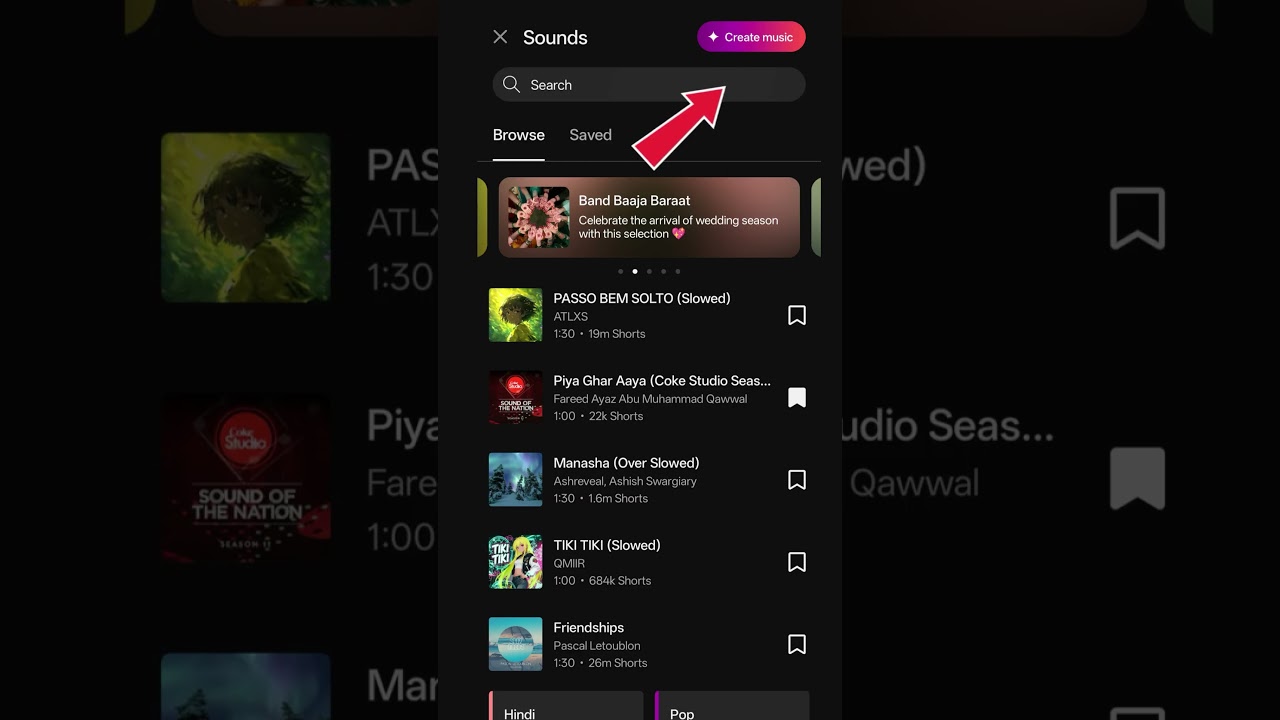Screen dimensions: 1280x720
Task: Click Ashreveal, Ashish Swargiary artist text
Action: pos(625,481)
